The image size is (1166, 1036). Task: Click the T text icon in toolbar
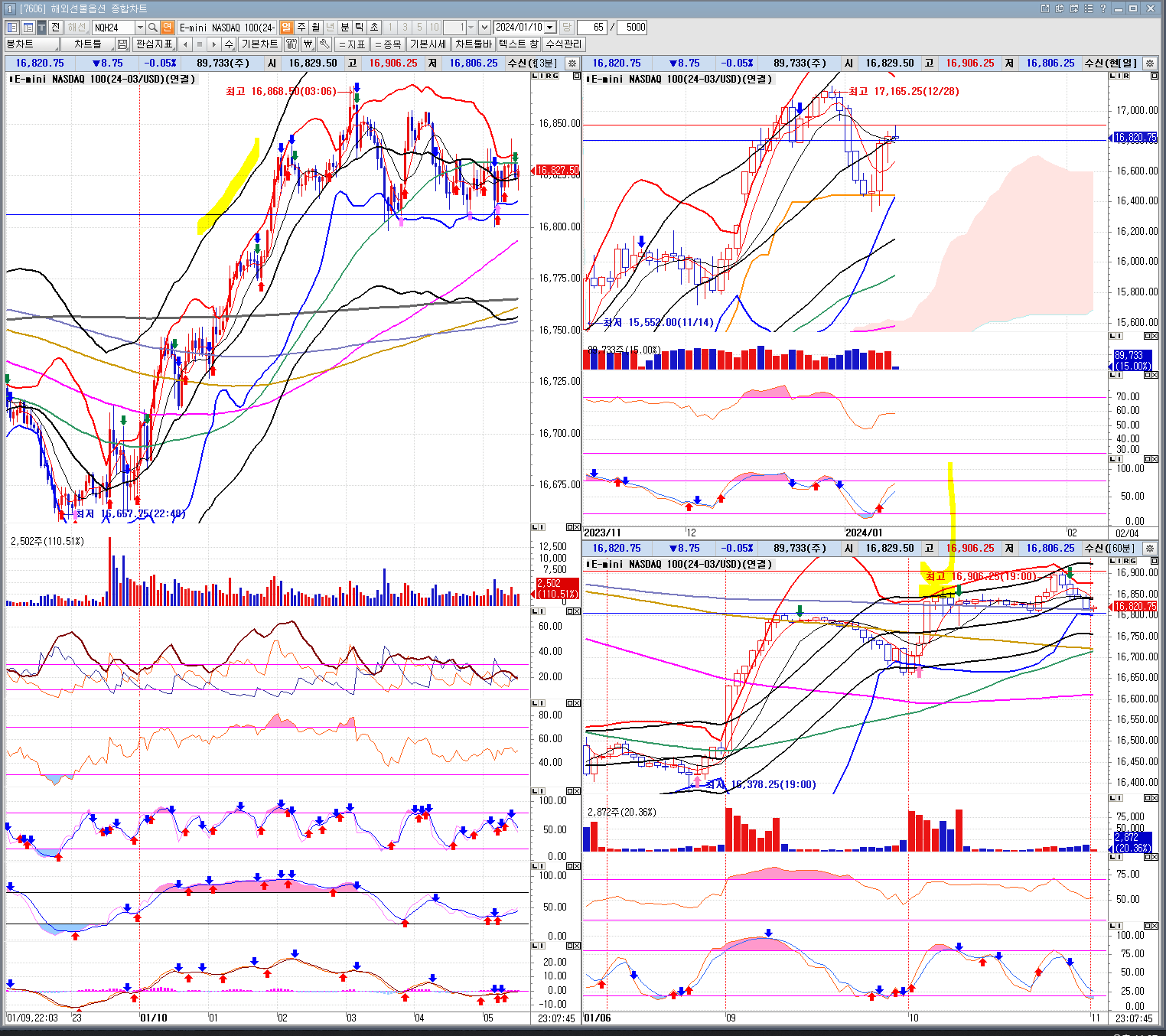coord(41,28)
